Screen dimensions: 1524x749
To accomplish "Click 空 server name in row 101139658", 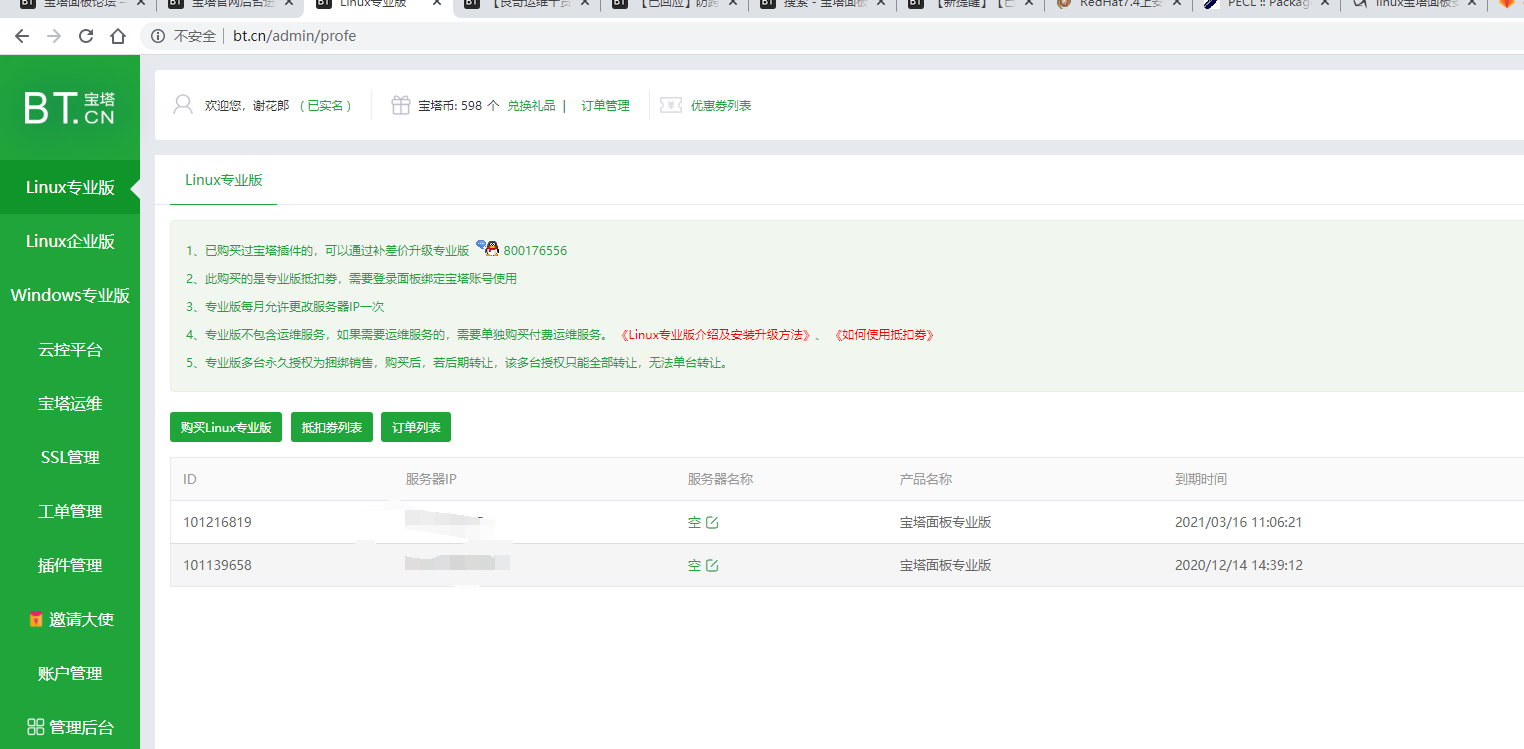I will tap(694, 565).
